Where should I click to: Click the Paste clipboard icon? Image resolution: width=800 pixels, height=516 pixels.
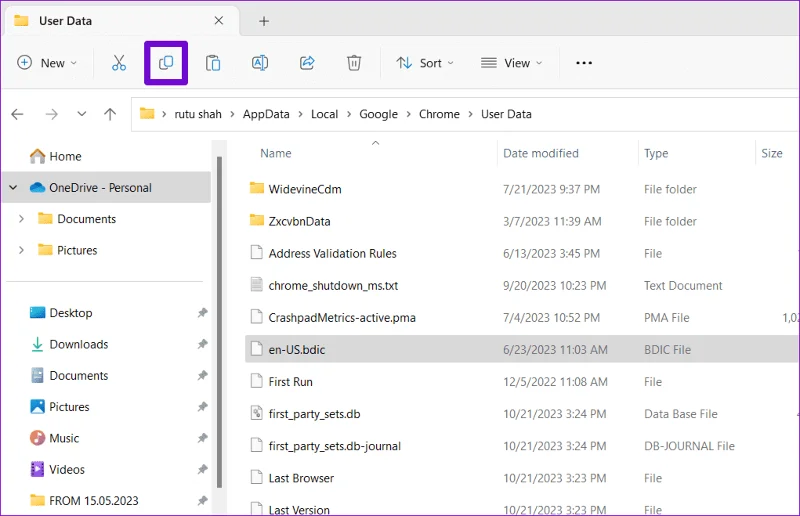pos(213,63)
